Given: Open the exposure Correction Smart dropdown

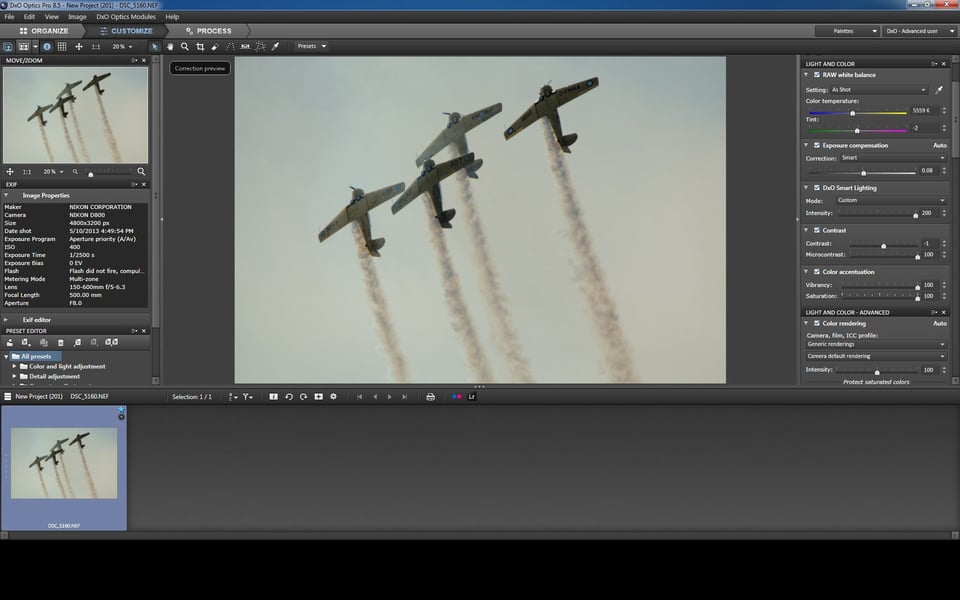Looking at the screenshot, I should point(893,158).
